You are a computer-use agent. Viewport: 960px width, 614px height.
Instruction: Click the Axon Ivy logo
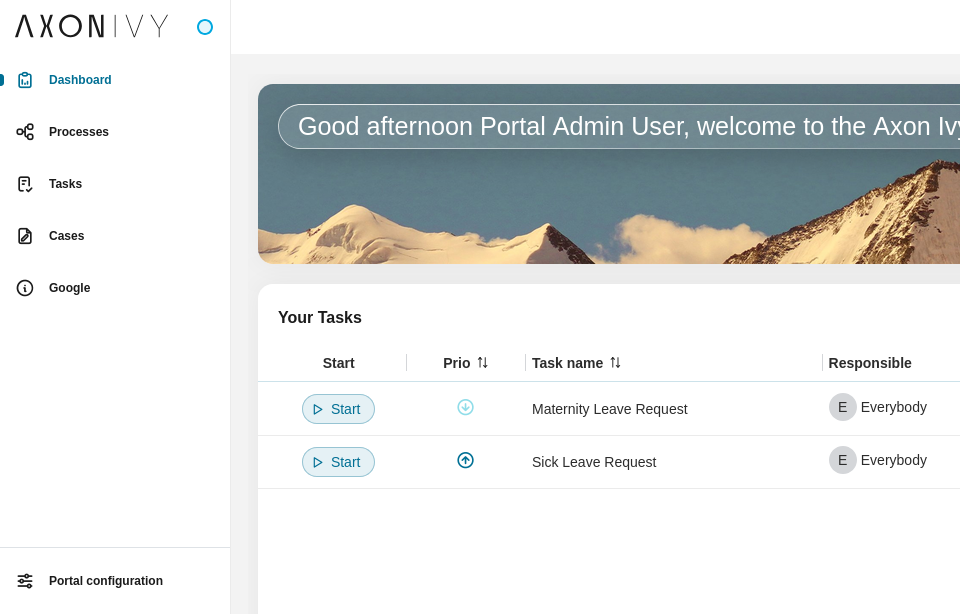[x=91, y=26]
